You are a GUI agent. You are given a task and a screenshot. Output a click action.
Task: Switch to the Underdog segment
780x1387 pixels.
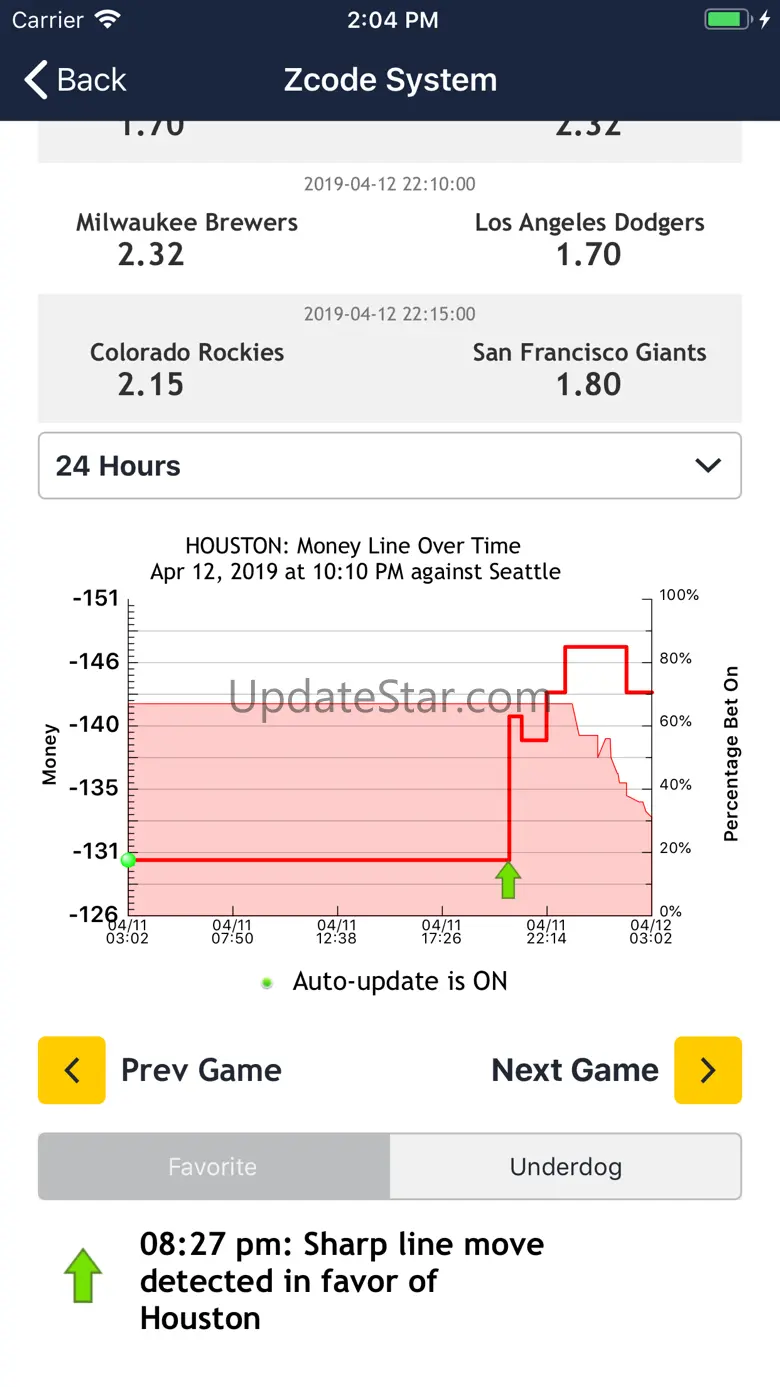tap(566, 1166)
